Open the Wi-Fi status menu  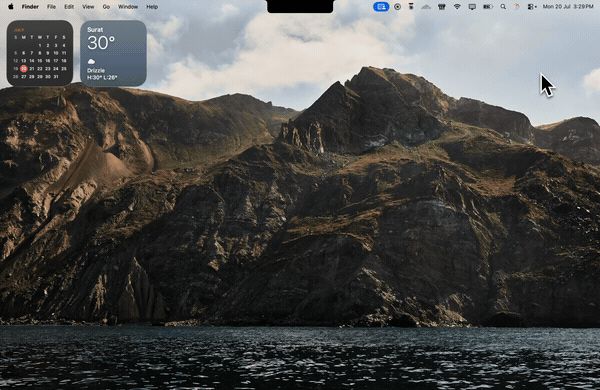(x=457, y=7)
